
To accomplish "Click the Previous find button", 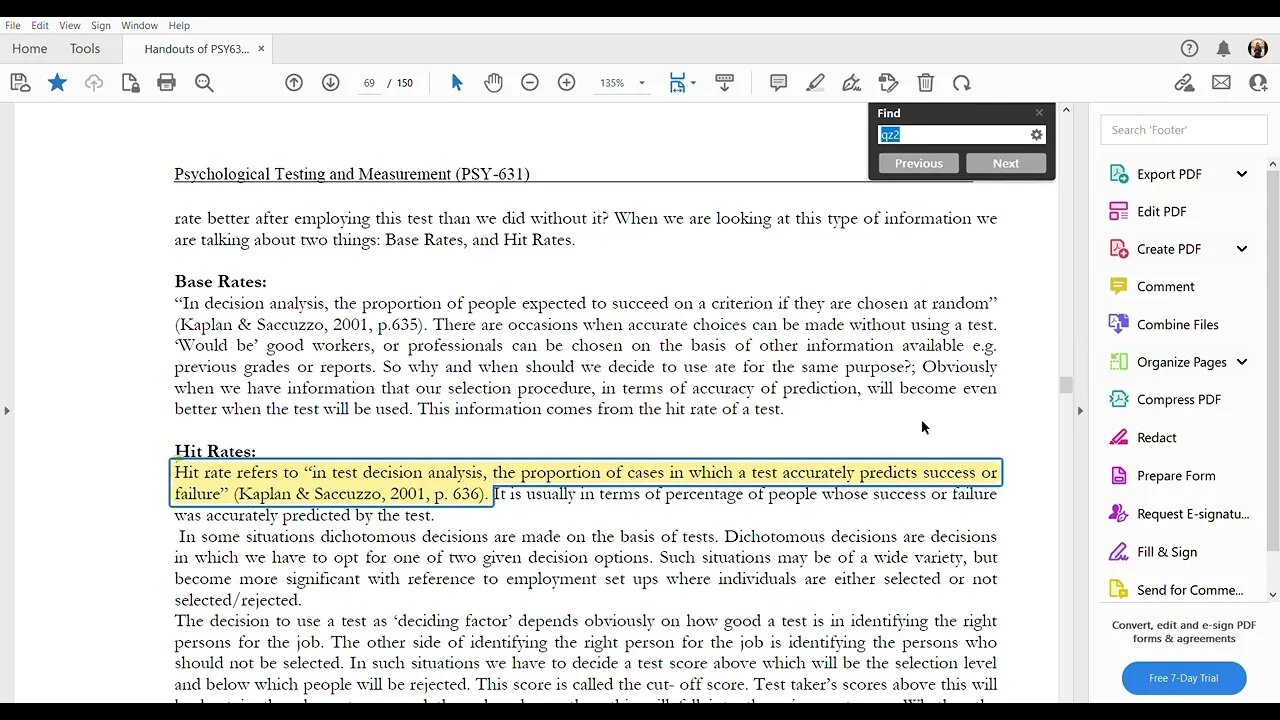I will click(x=918, y=163).
